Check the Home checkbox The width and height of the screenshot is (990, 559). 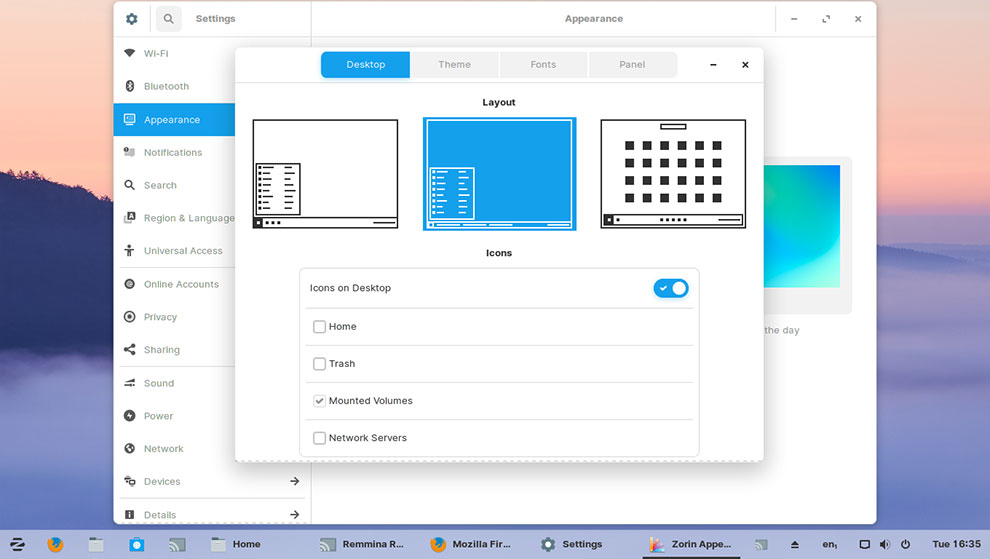coord(319,327)
